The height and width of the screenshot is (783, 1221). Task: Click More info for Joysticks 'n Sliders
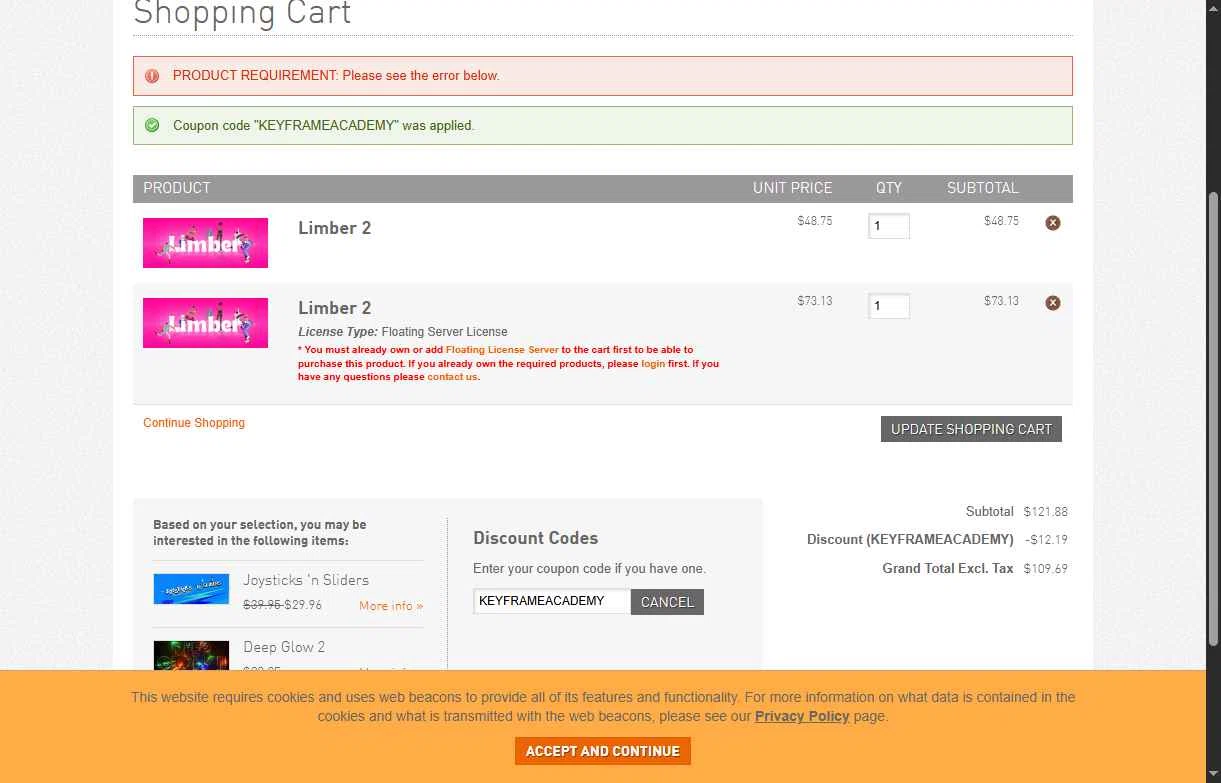pos(391,606)
